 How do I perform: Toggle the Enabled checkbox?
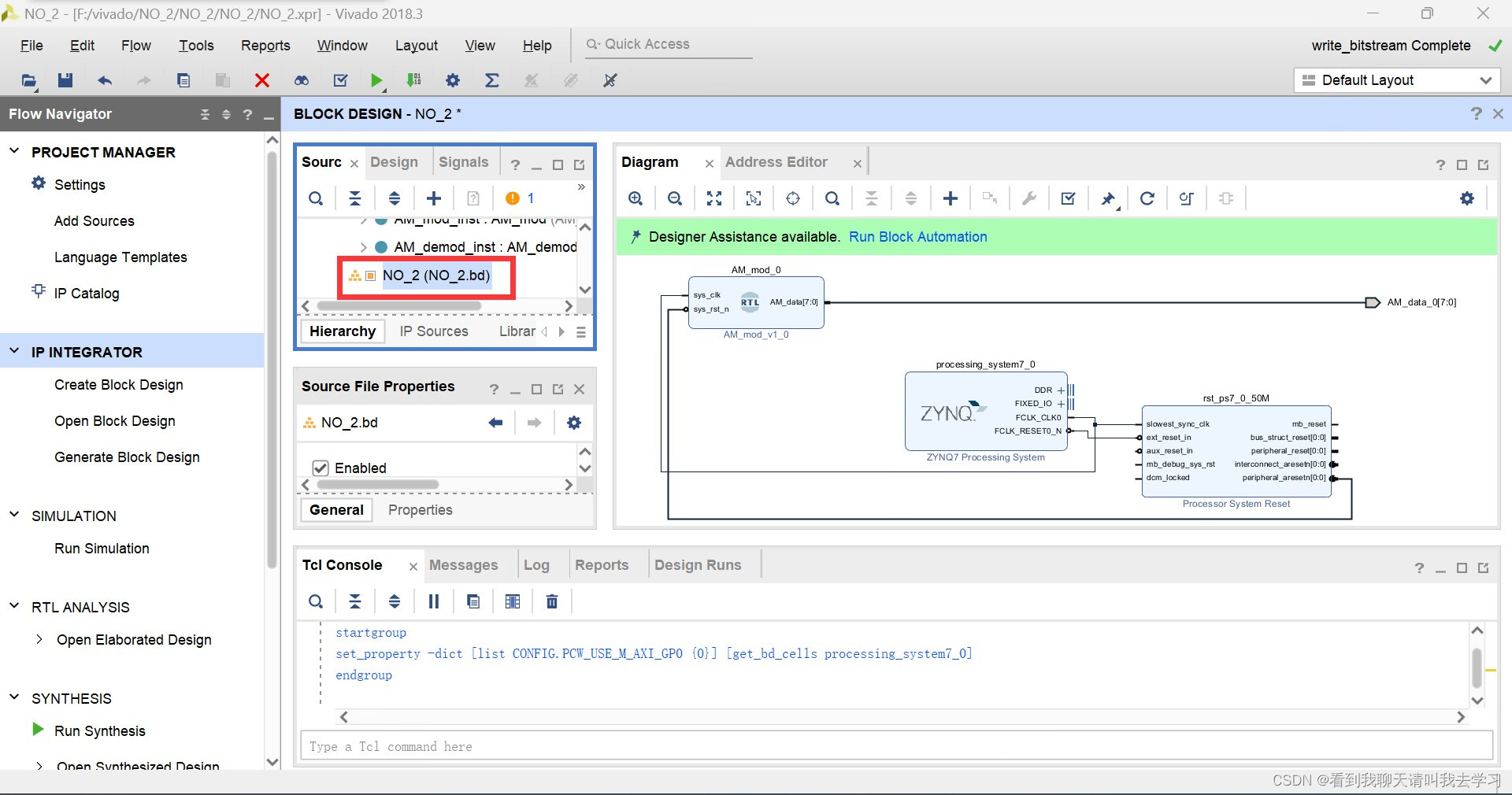point(321,468)
